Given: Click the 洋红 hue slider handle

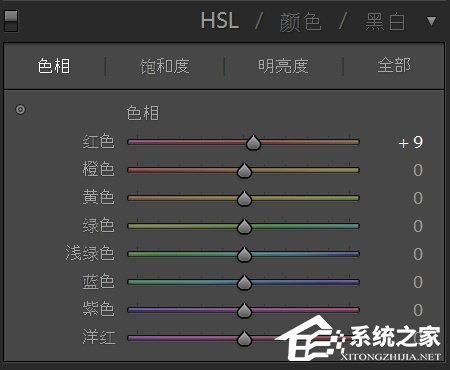Looking at the screenshot, I should pyautogui.click(x=244, y=339).
